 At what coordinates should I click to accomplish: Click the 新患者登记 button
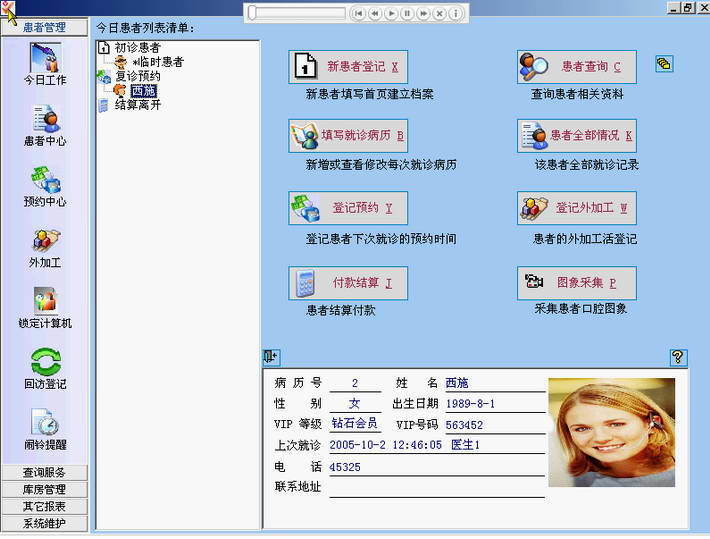click(348, 67)
